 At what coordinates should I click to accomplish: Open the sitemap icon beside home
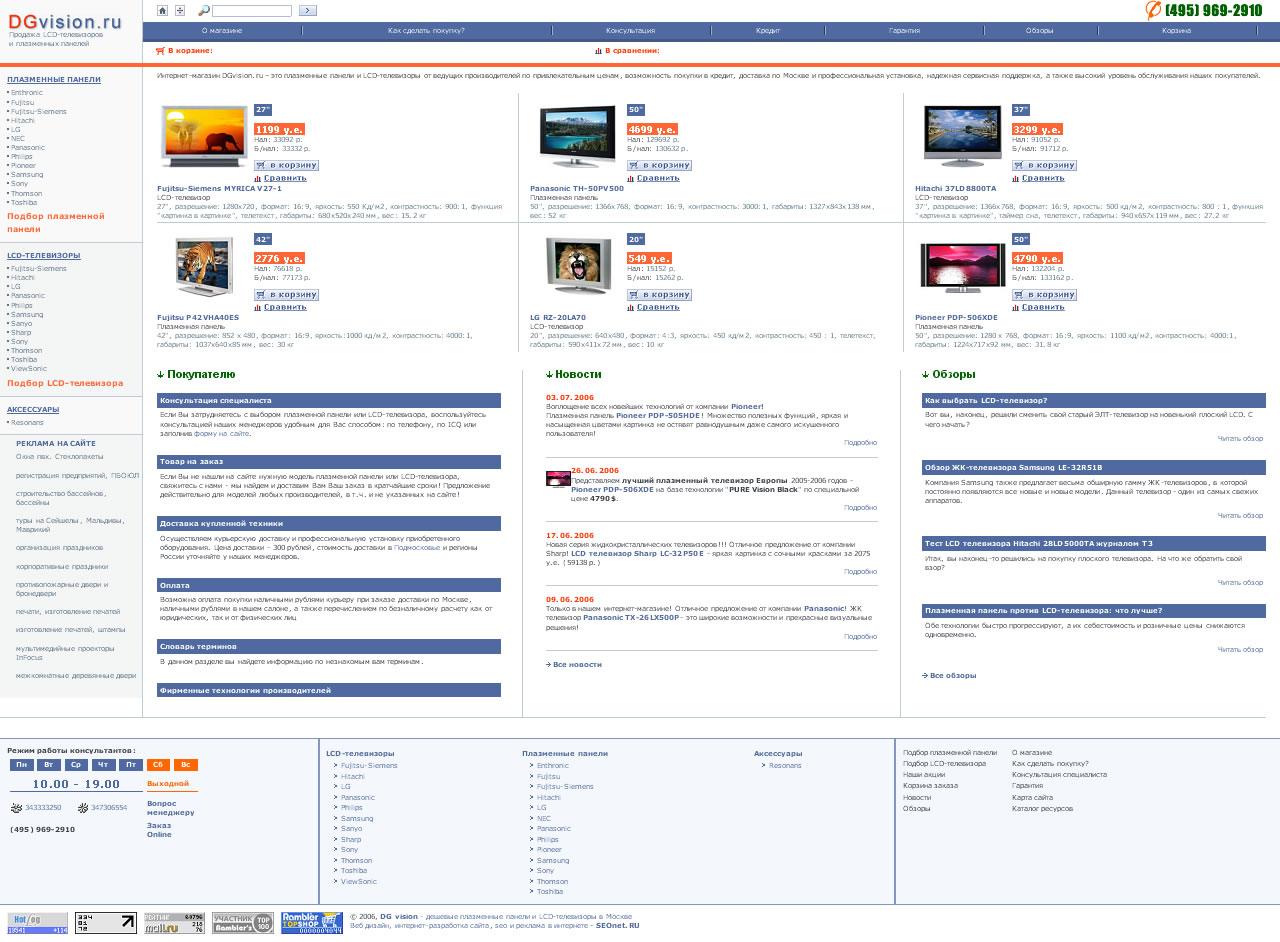180,10
